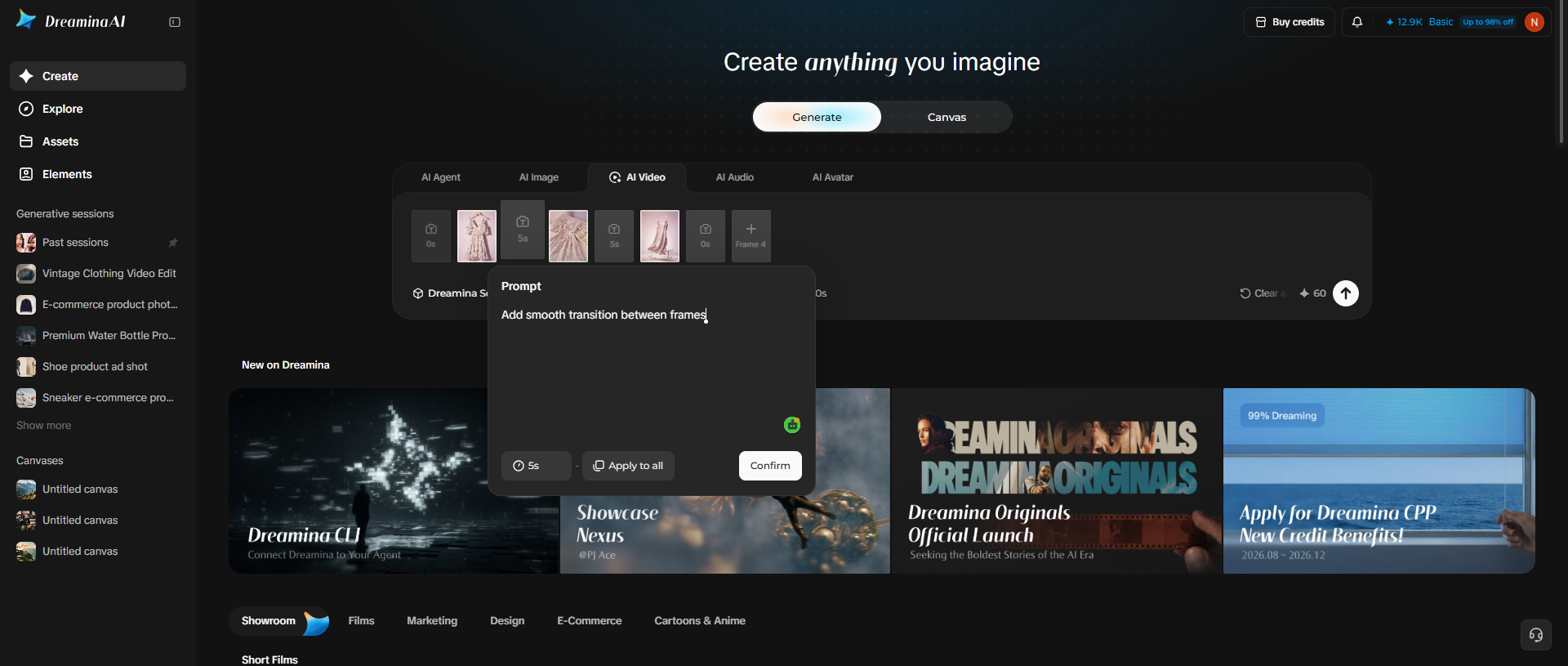Open the user profile avatar N

[x=1535, y=22]
